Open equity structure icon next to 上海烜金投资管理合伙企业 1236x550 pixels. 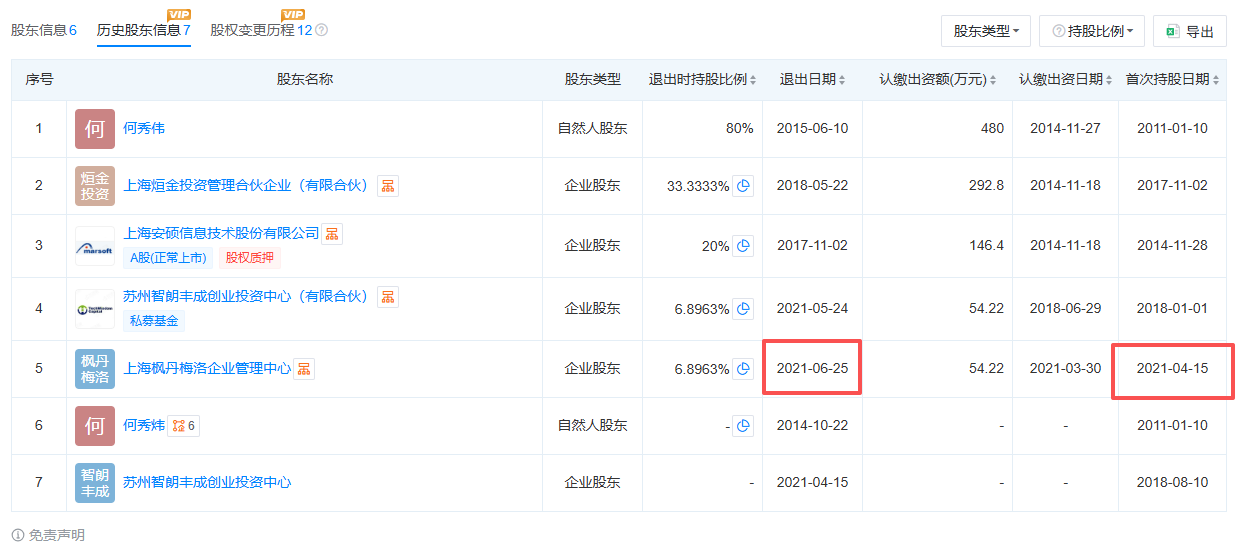[x=388, y=186]
